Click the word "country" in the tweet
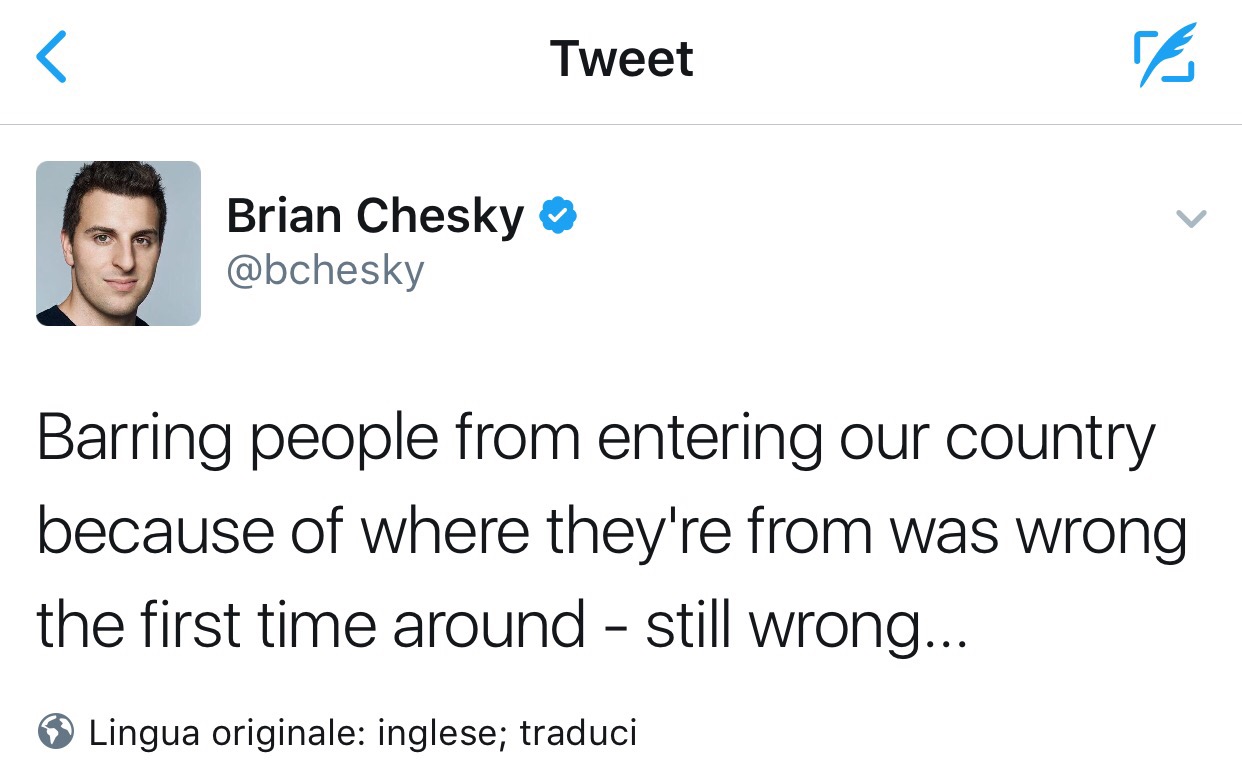 (1050, 440)
